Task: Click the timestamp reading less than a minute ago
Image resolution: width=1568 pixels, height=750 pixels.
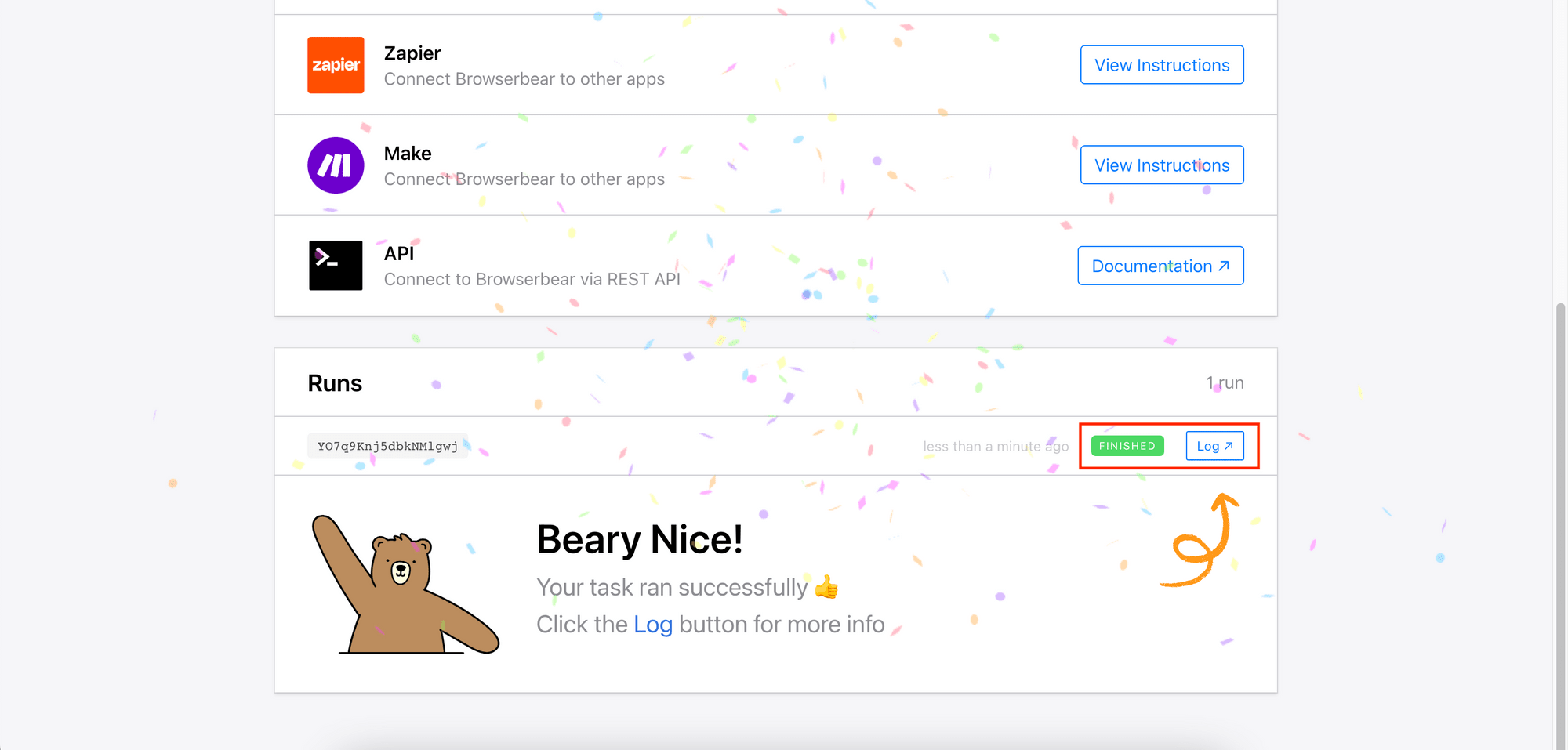Action: (x=996, y=445)
